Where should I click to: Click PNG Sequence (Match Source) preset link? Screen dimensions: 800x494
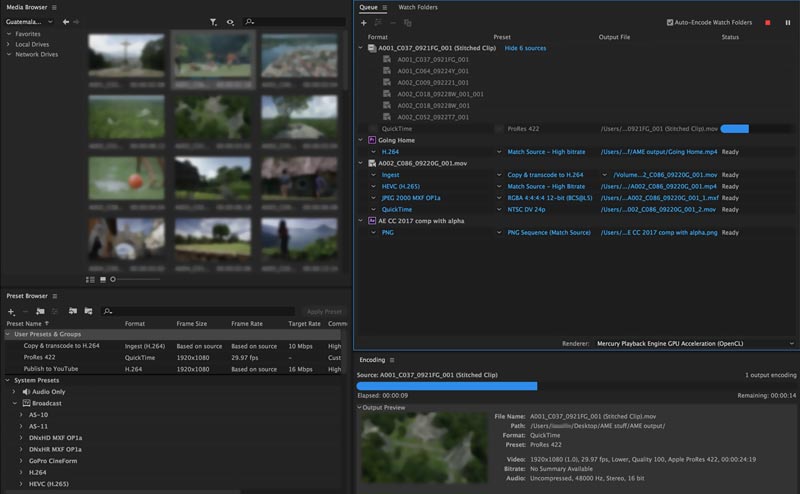point(548,233)
